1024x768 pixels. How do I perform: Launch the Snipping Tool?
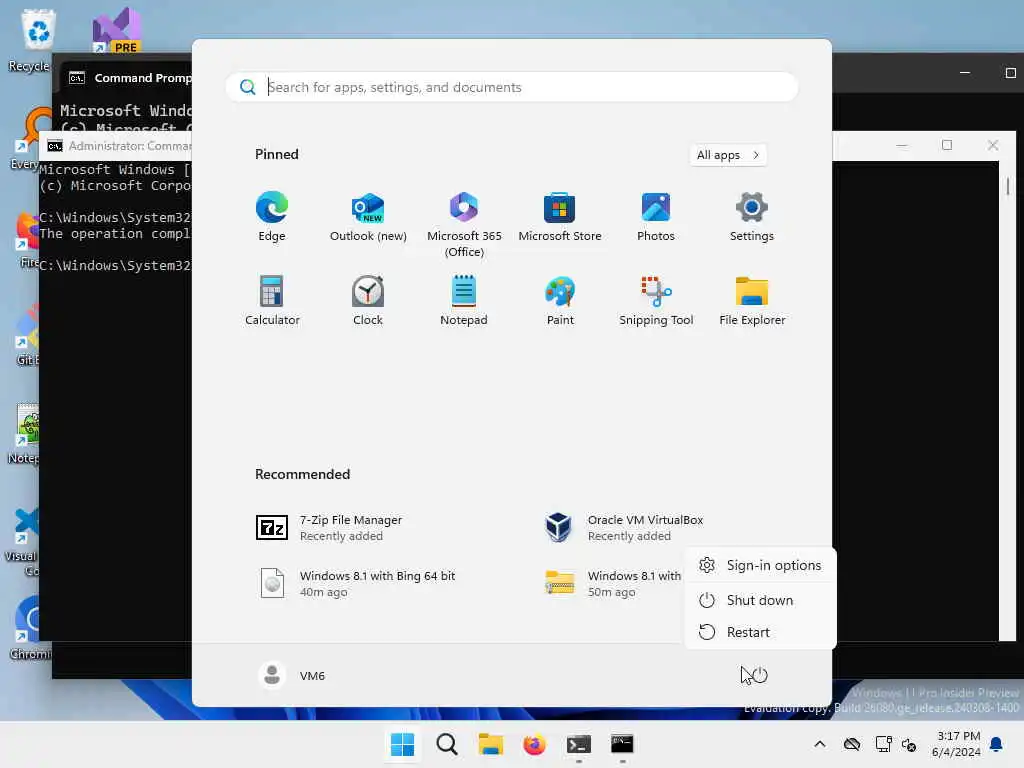point(656,300)
